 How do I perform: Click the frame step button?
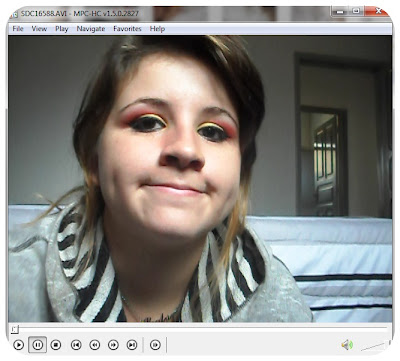(155, 345)
